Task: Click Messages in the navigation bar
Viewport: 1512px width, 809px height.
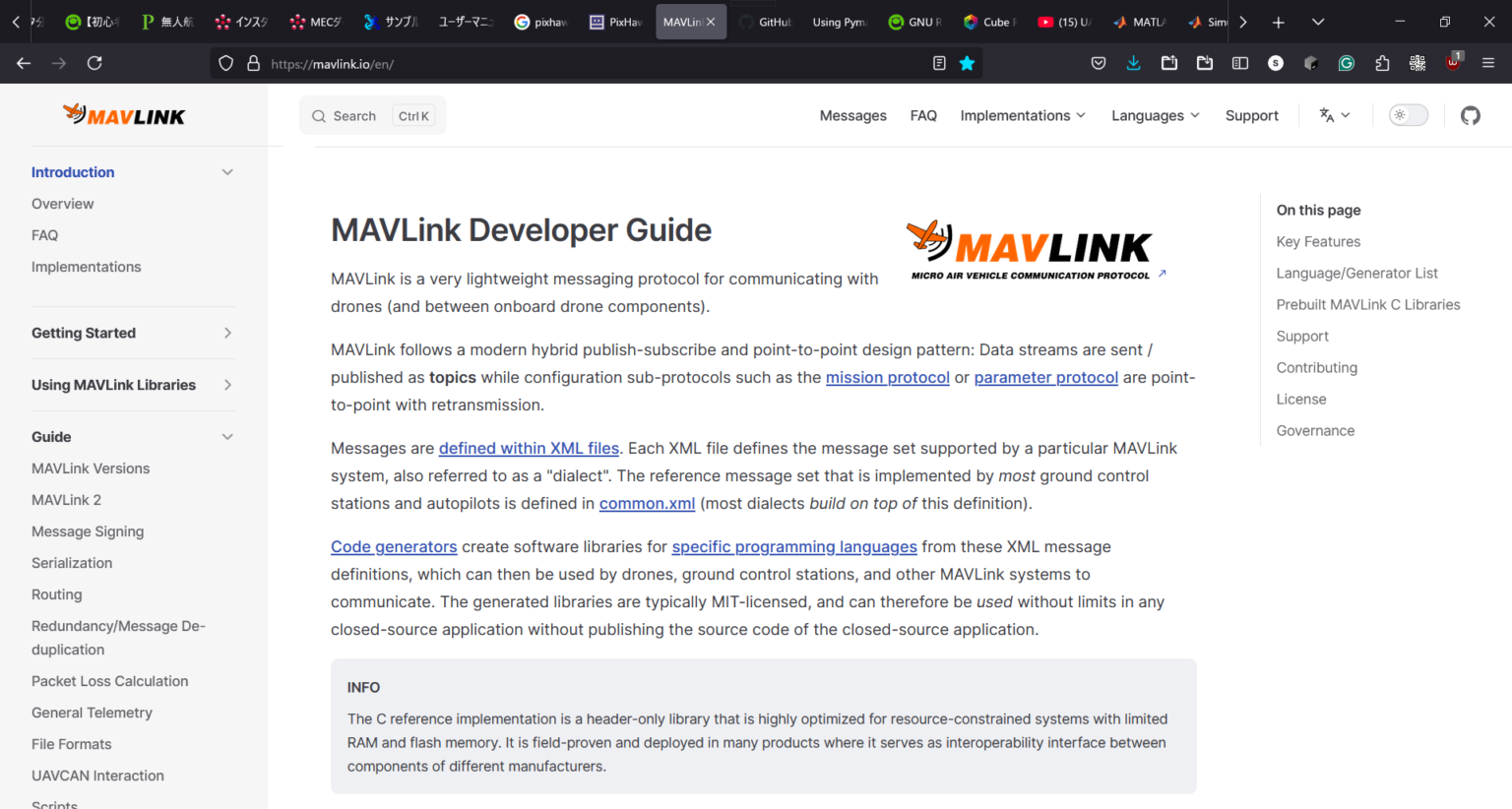Action: click(x=852, y=115)
